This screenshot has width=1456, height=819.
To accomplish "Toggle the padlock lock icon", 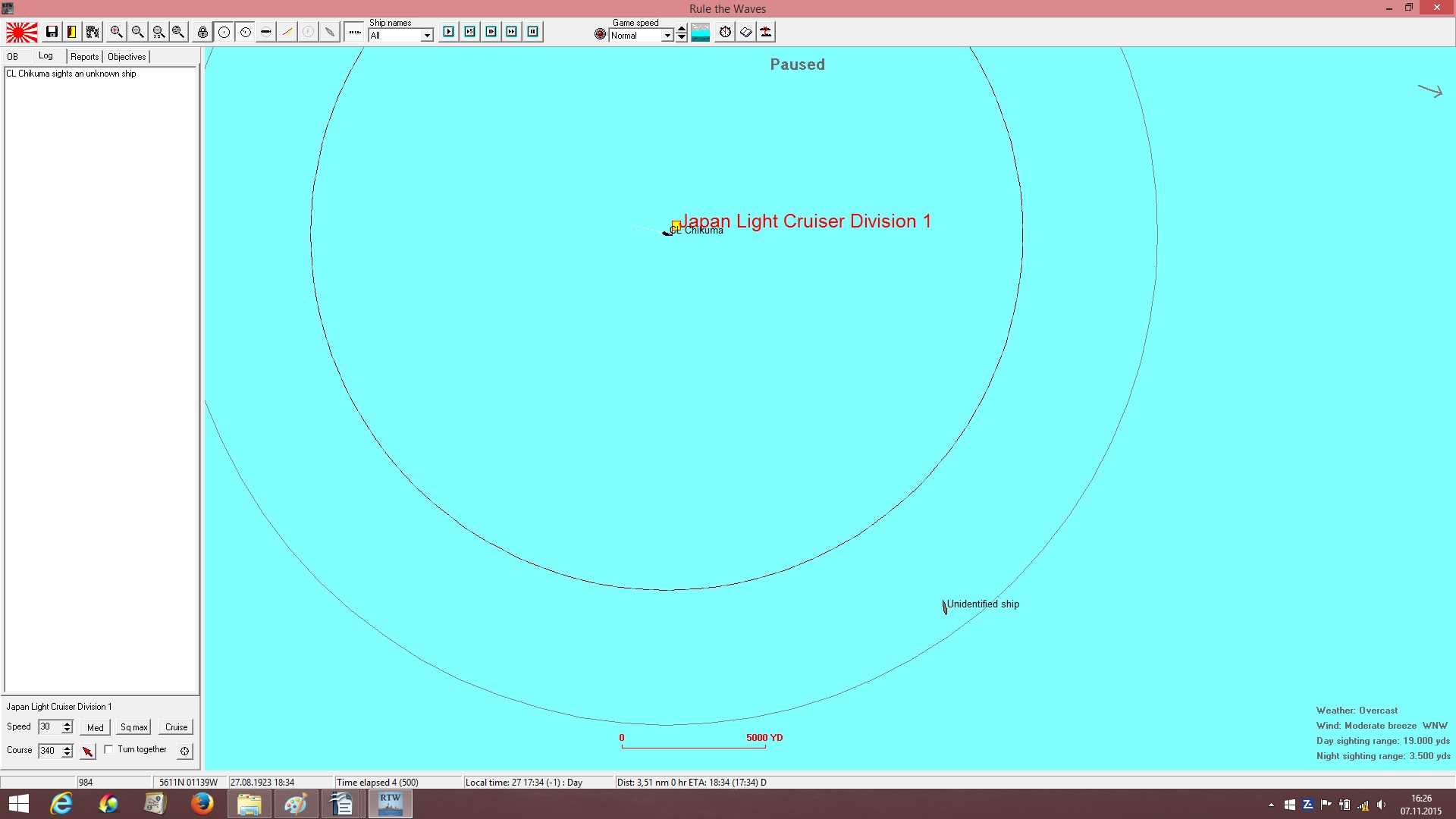I will pos(202,32).
